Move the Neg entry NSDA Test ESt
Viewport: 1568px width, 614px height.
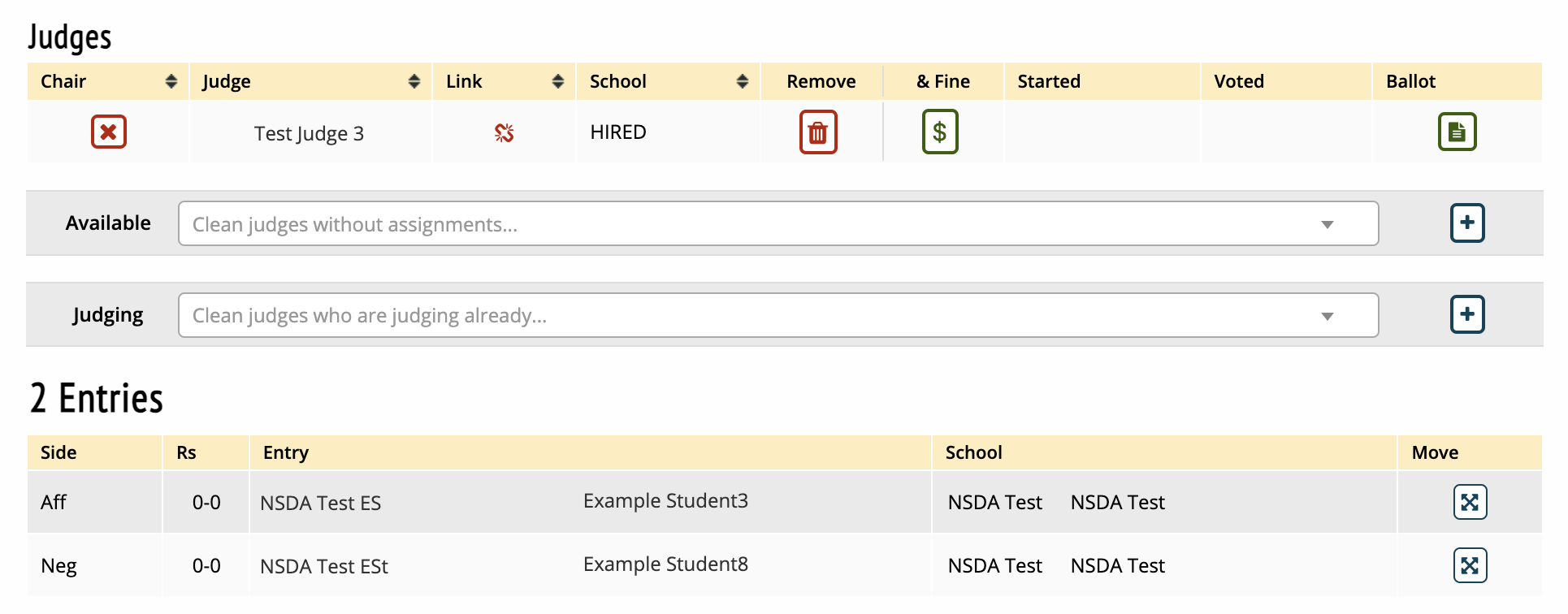click(1470, 565)
